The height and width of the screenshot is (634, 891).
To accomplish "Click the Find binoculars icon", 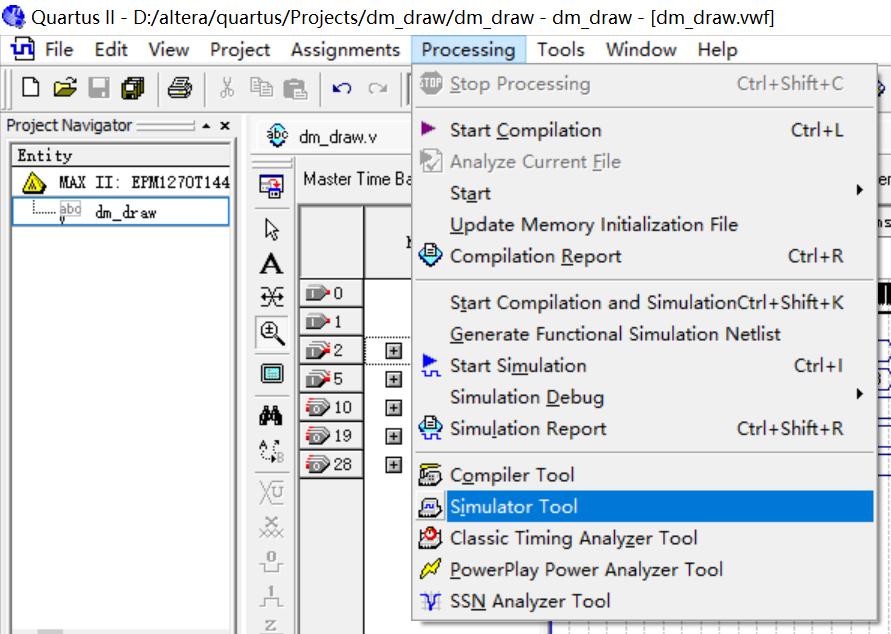I will [x=271, y=416].
